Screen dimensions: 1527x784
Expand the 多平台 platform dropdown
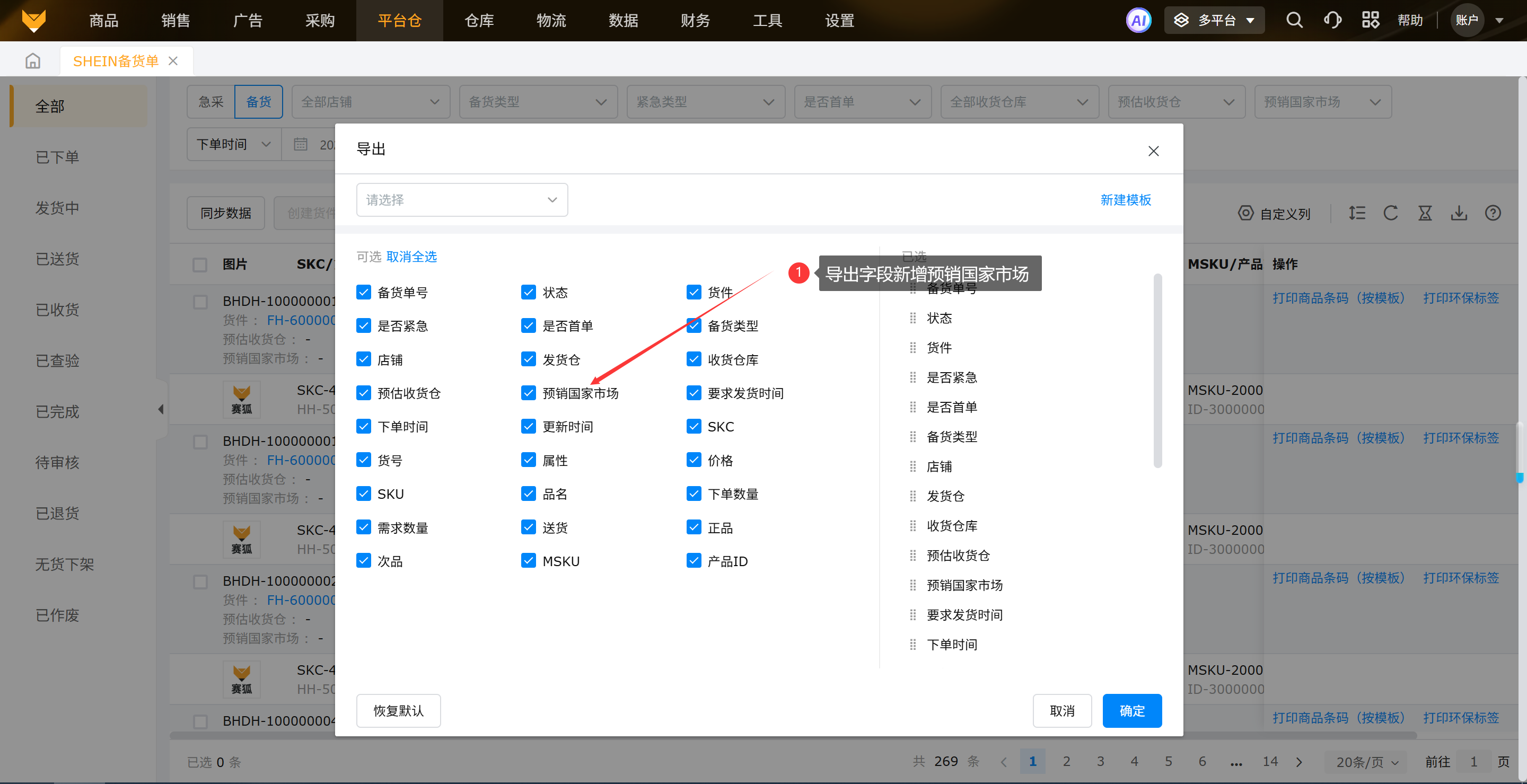coord(1214,21)
